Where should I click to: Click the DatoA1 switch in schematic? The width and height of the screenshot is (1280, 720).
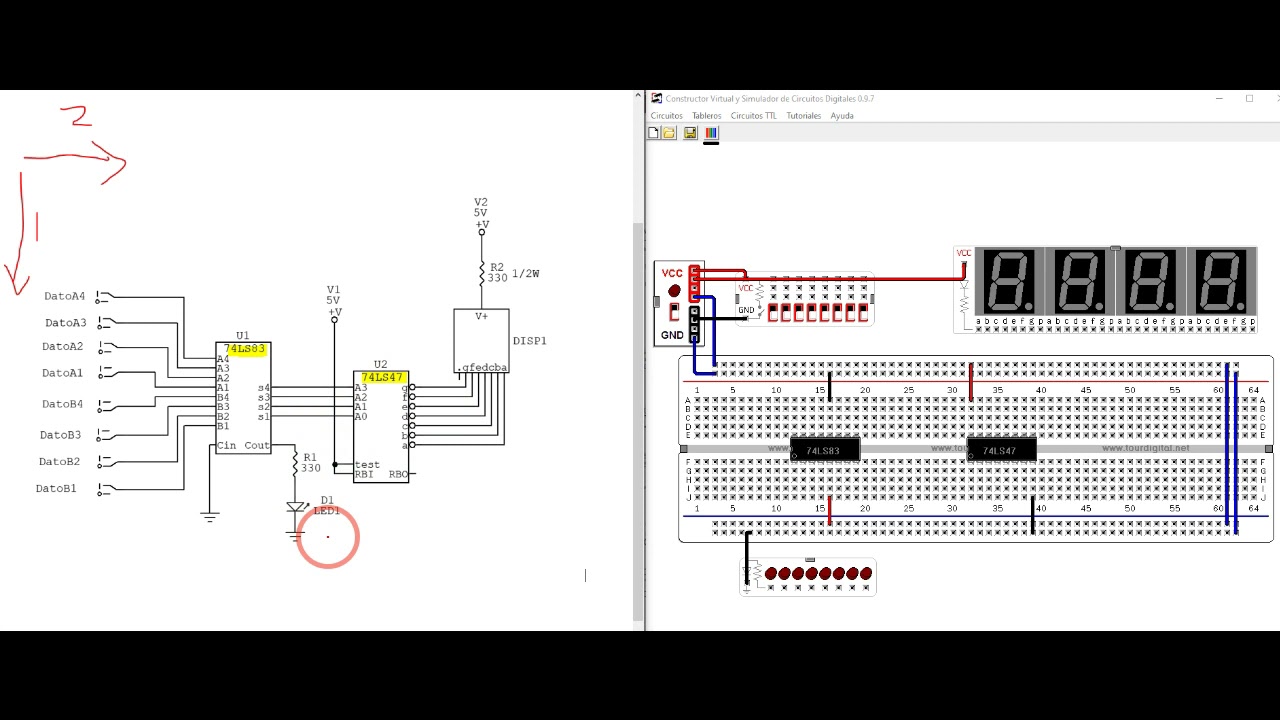tap(105, 374)
